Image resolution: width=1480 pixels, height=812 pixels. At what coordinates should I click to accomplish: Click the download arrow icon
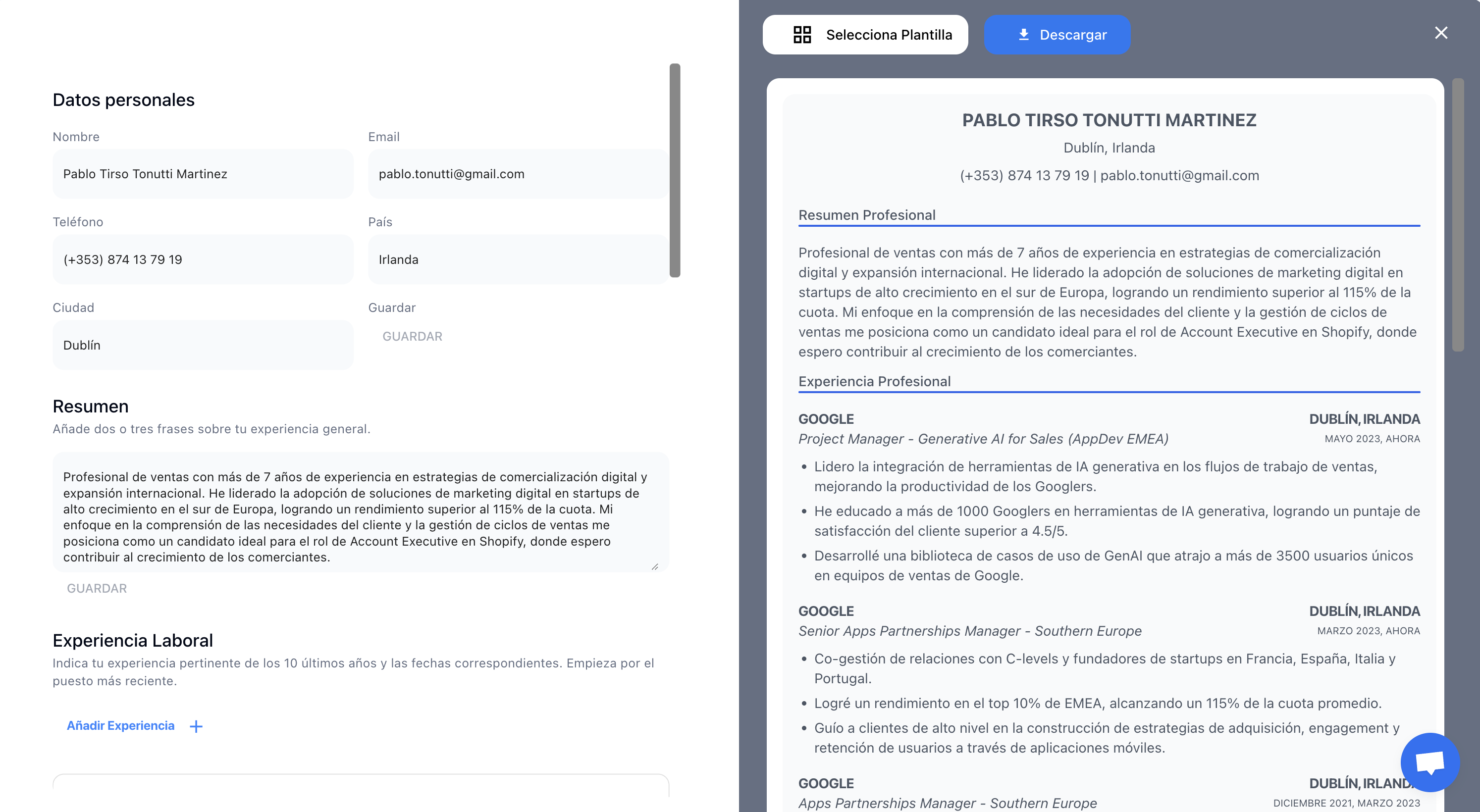(1024, 35)
